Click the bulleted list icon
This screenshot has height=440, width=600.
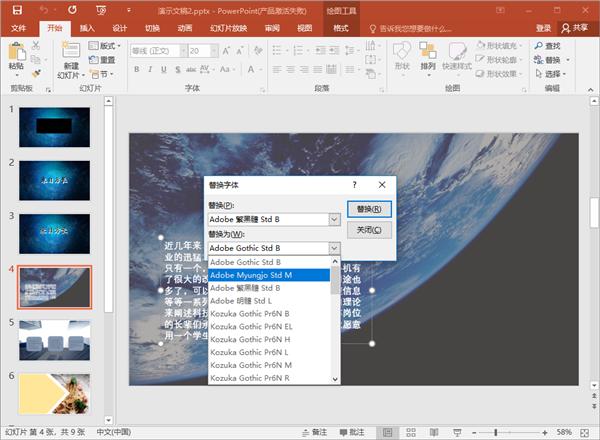coord(277,50)
